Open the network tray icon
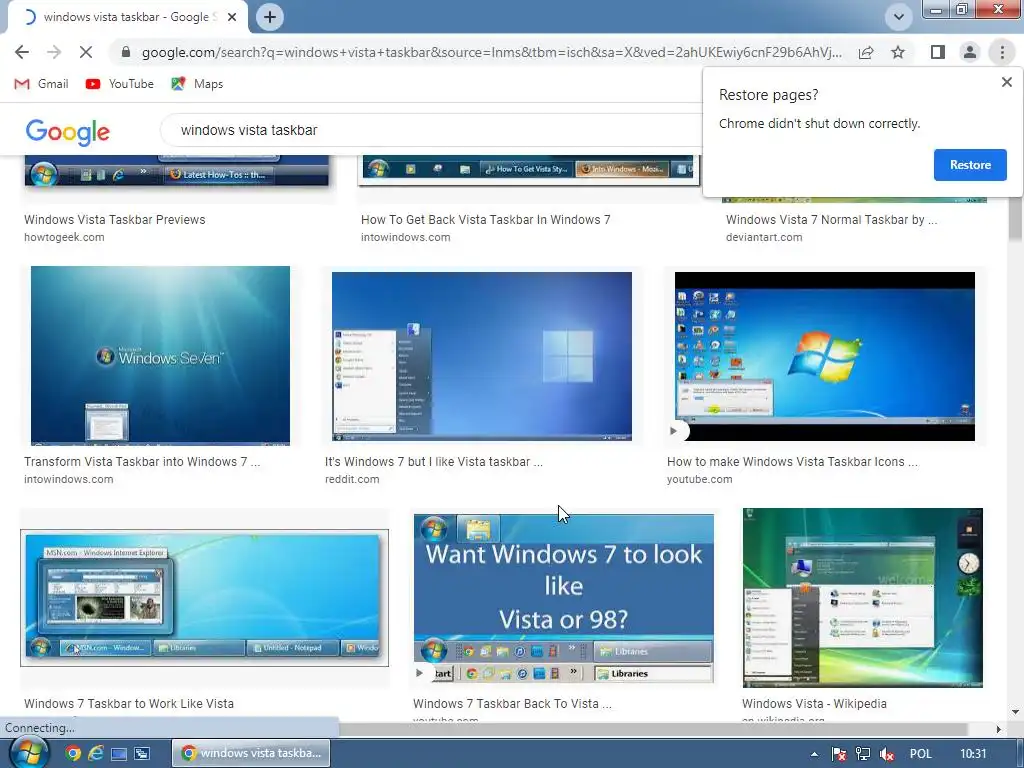The height and width of the screenshot is (768, 1024). pyautogui.click(x=863, y=754)
